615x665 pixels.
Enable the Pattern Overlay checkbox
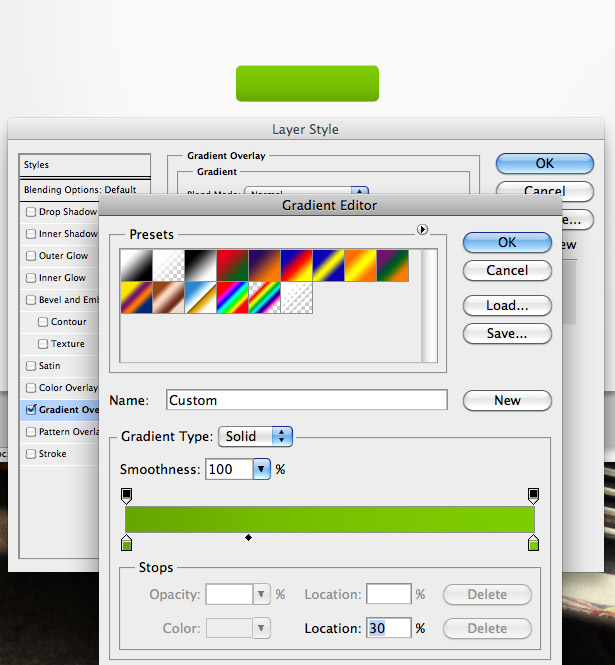(31, 432)
